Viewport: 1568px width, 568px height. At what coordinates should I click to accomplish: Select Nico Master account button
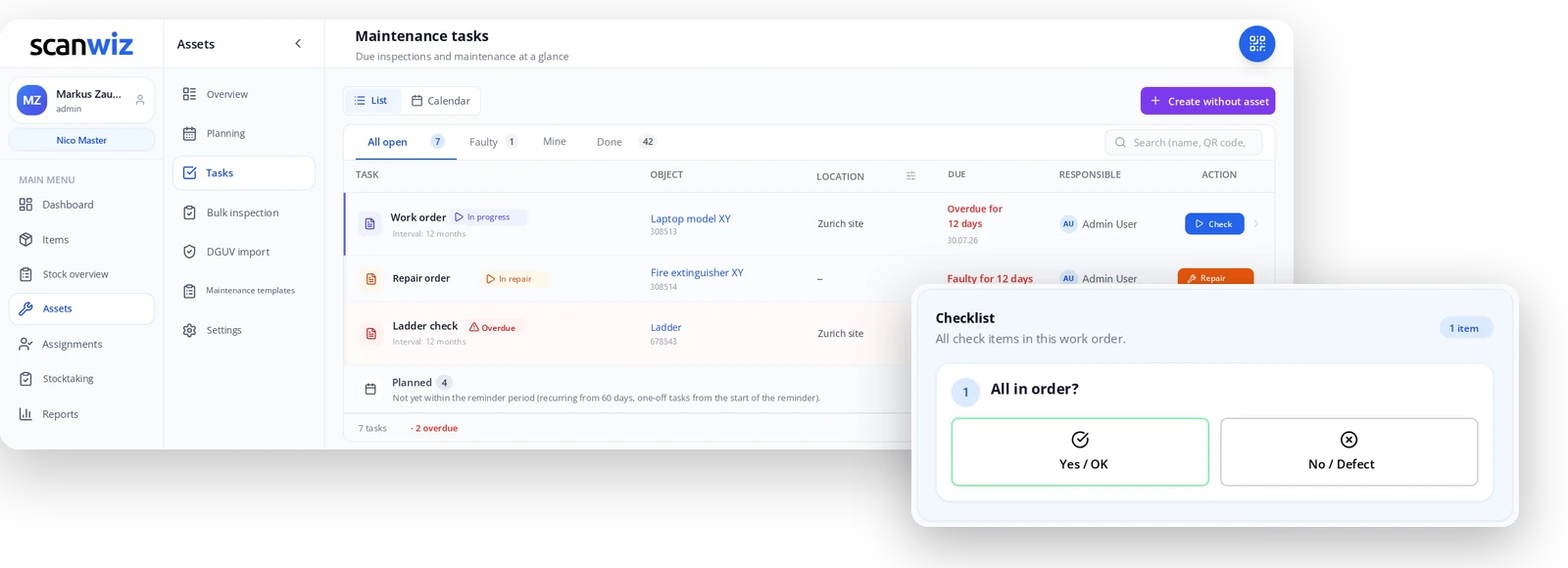click(x=81, y=140)
